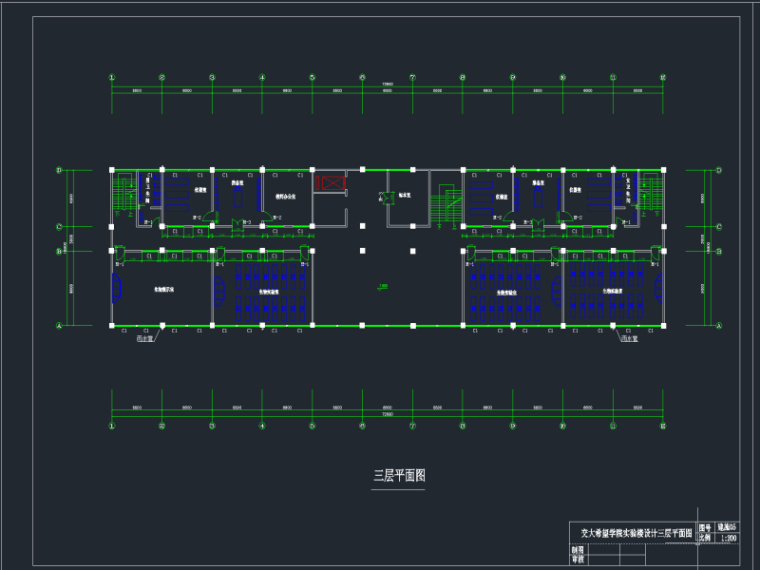Image resolution: width=760 pixels, height=570 pixels.
Task: Select the top overall dimension line text
Action: (x=387, y=84)
